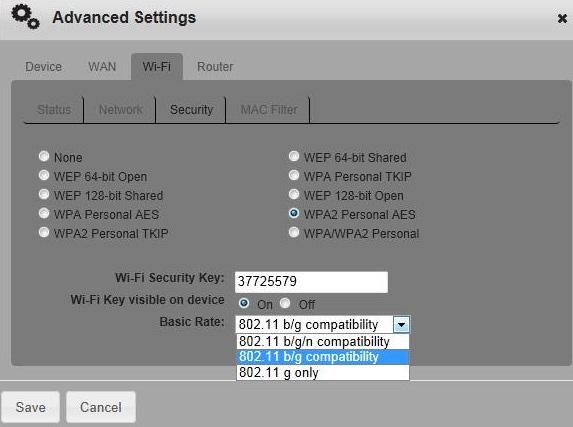Choose 802.11 g only option
573x427 pixels.
coord(323,373)
